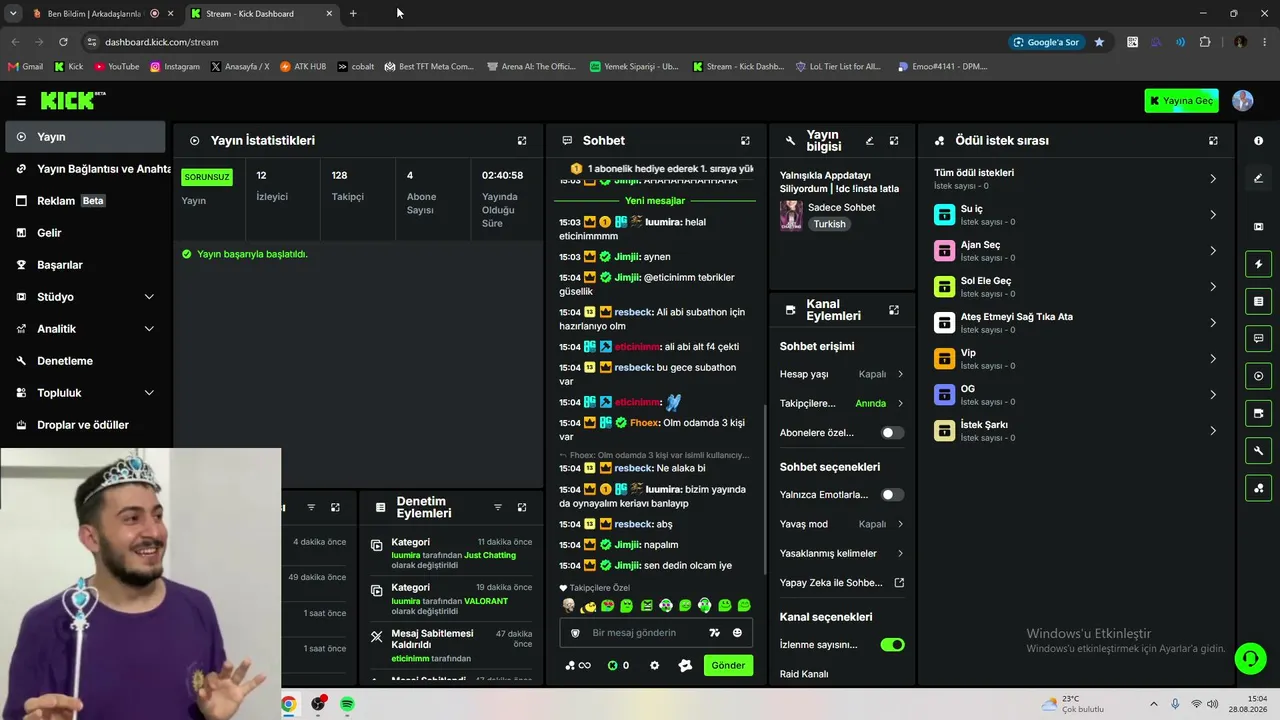Open the Kick support chat bubble
Screen dimensions: 1280x720
[x=1250, y=658]
